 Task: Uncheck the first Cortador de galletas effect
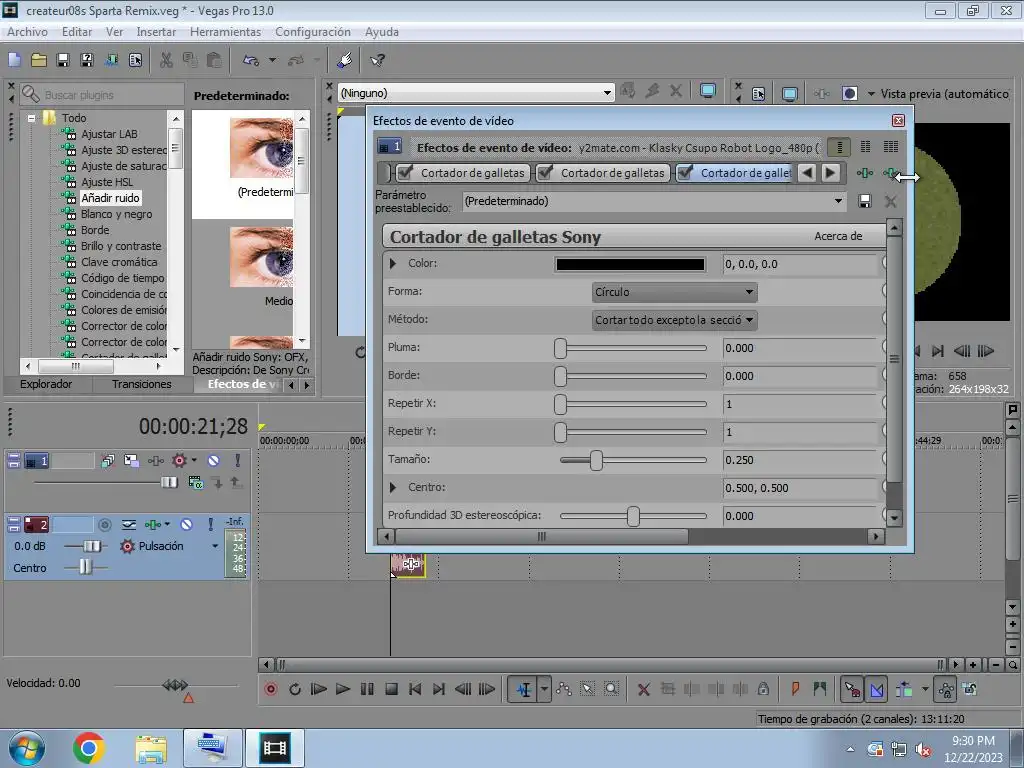405,172
